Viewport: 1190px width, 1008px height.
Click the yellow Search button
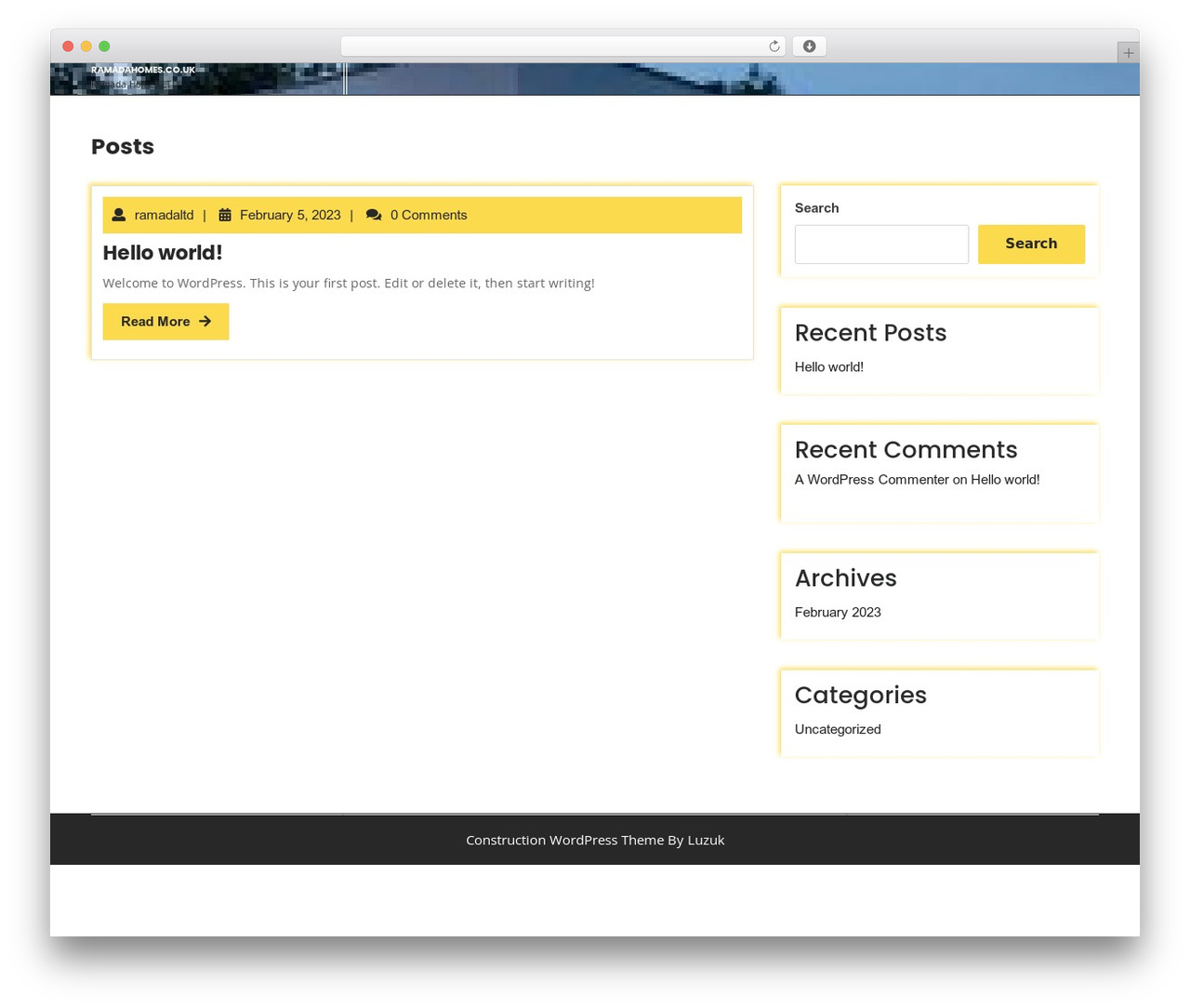[1031, 244]
